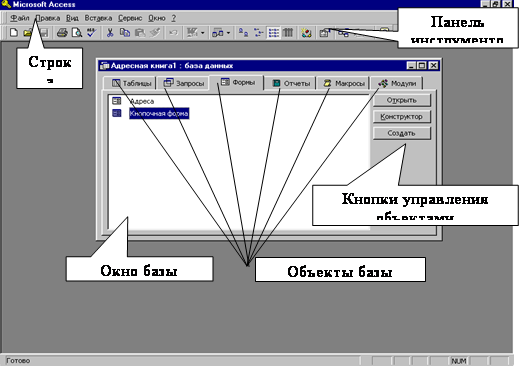Image resolution: width=521 pixels, height=367 pixels.
Task: Click the Конструктор button
Action: click(402, 117)
